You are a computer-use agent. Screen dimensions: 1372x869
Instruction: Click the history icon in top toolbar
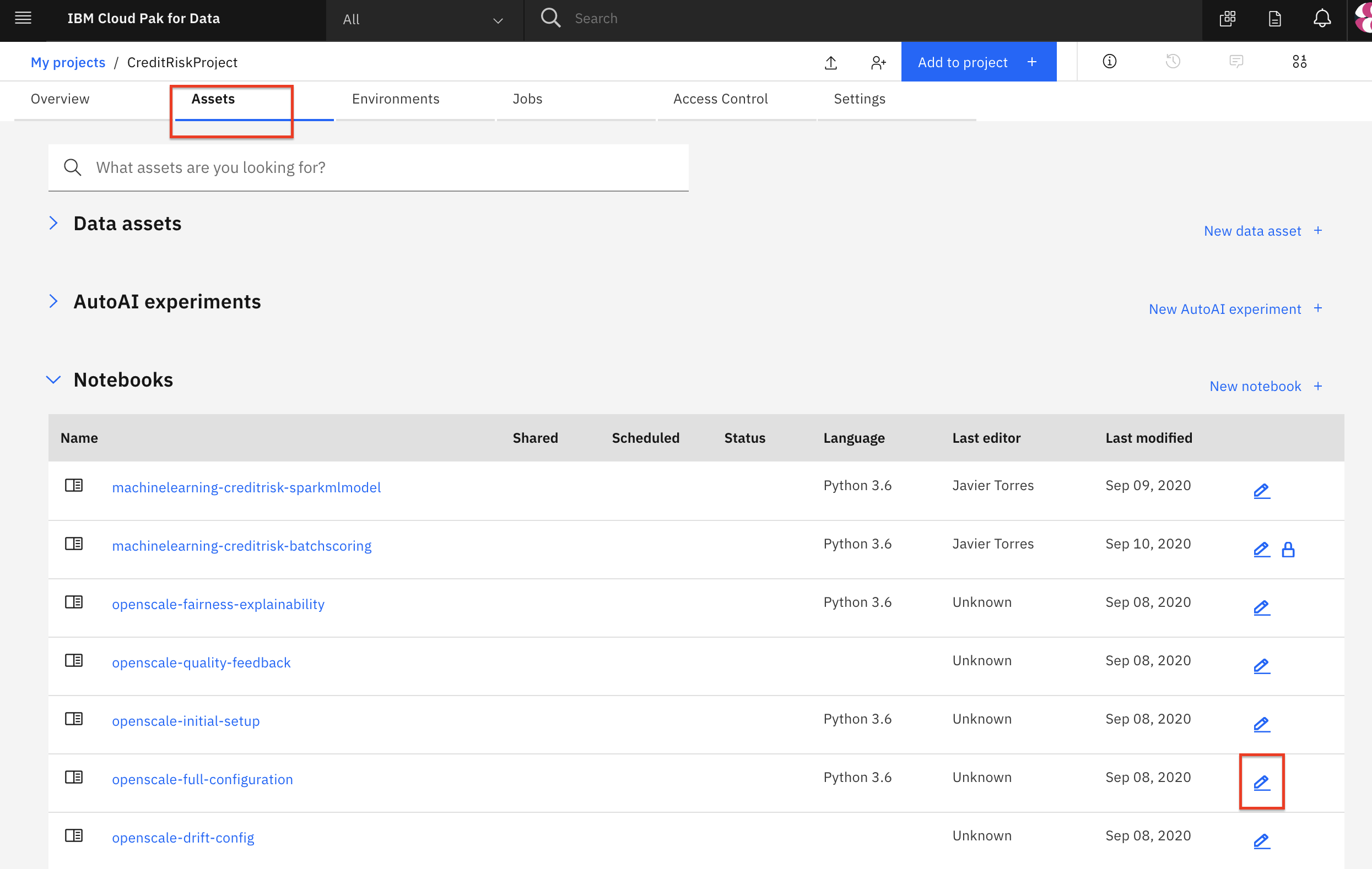pyautogui.click(x=1173, y=62)
